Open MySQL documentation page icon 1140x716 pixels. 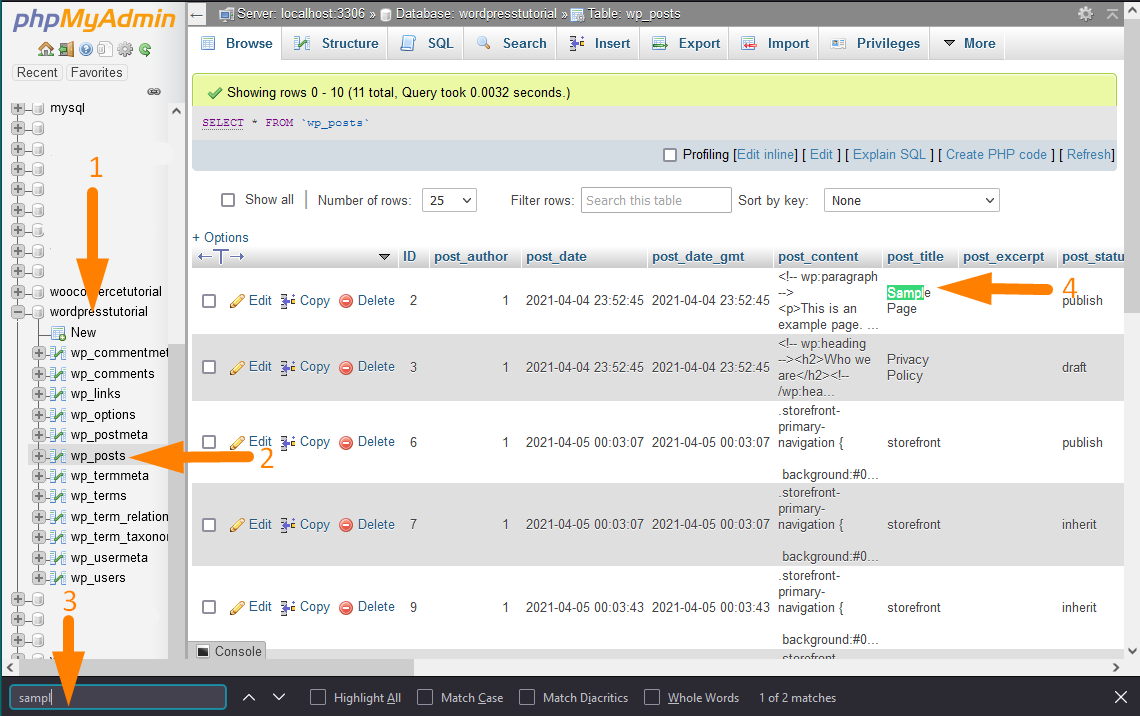pos(105,49)
